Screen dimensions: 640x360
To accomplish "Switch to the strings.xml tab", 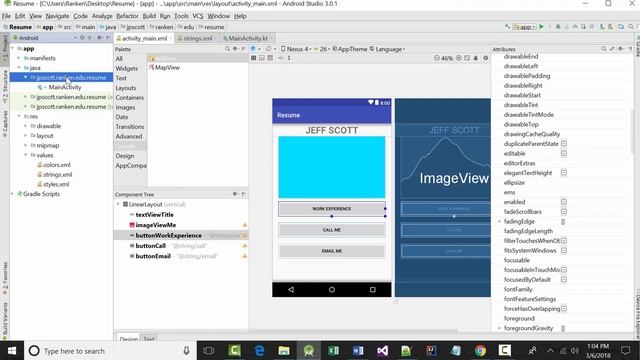I will [x=198, y=38].
